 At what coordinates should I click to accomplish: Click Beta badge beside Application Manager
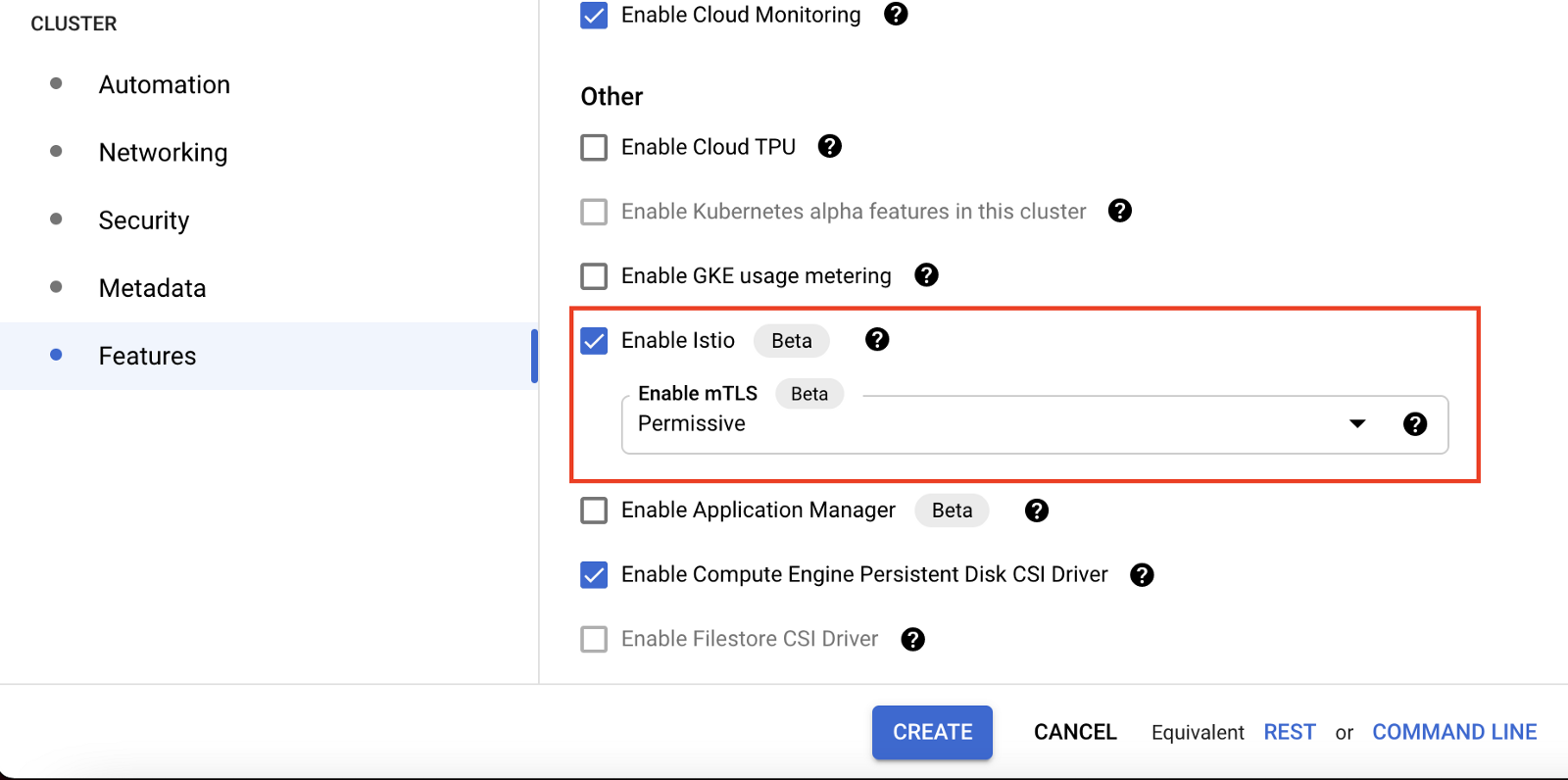[952, 511]
